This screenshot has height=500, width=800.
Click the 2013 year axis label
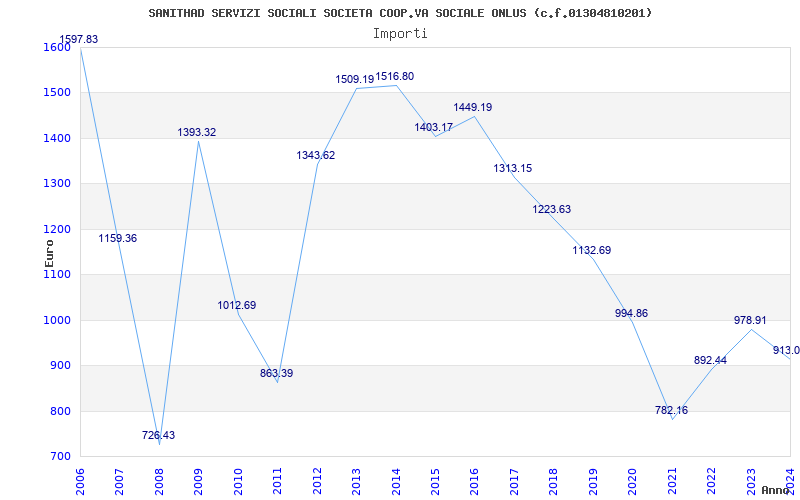(356, 481)
